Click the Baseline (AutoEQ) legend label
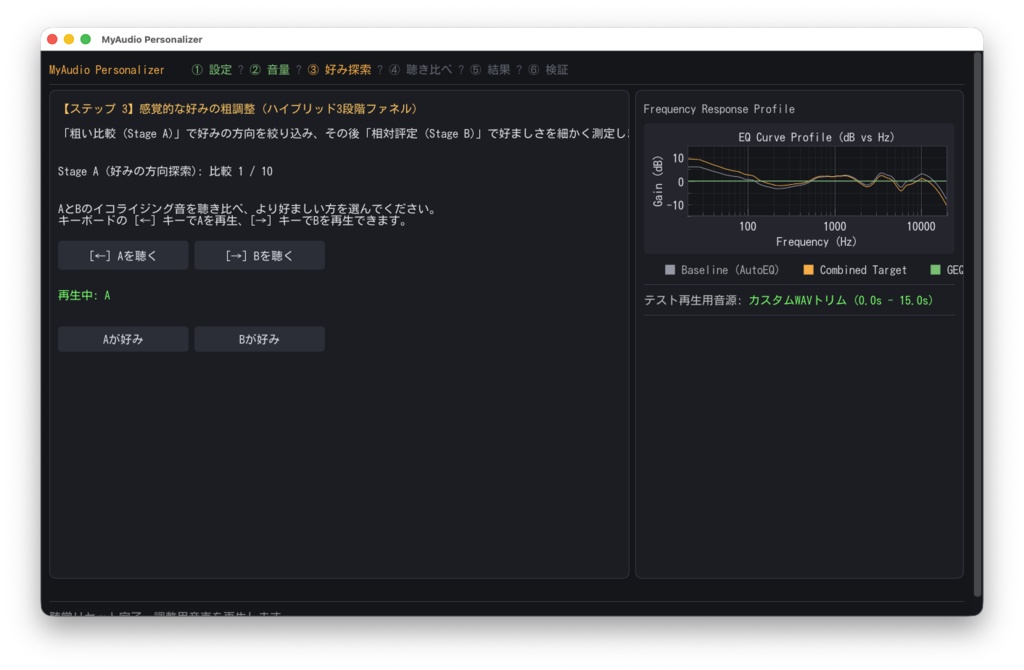This screenshot has width=1024, height=670. 730,270
